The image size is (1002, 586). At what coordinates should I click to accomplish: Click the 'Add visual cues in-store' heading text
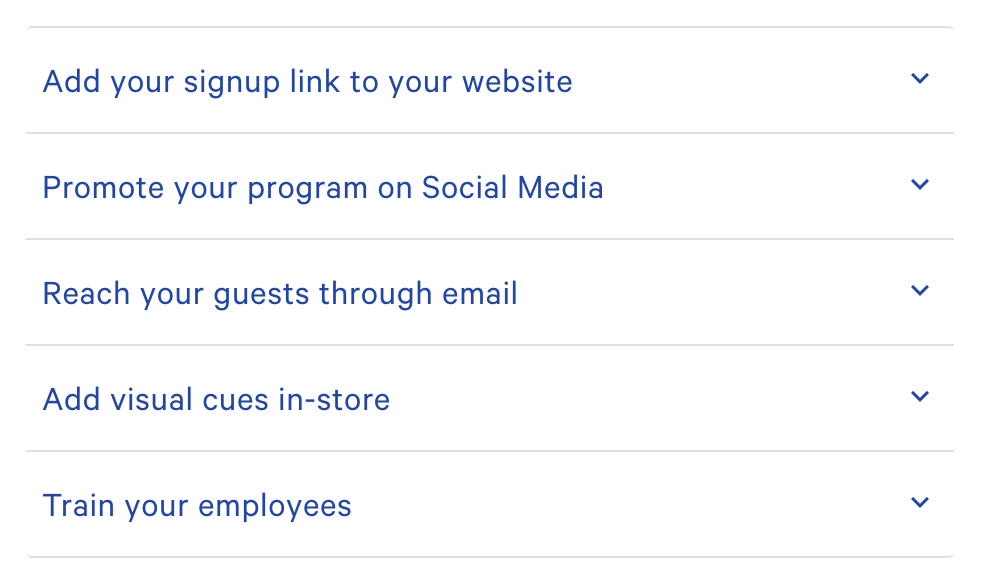[216, 399]
